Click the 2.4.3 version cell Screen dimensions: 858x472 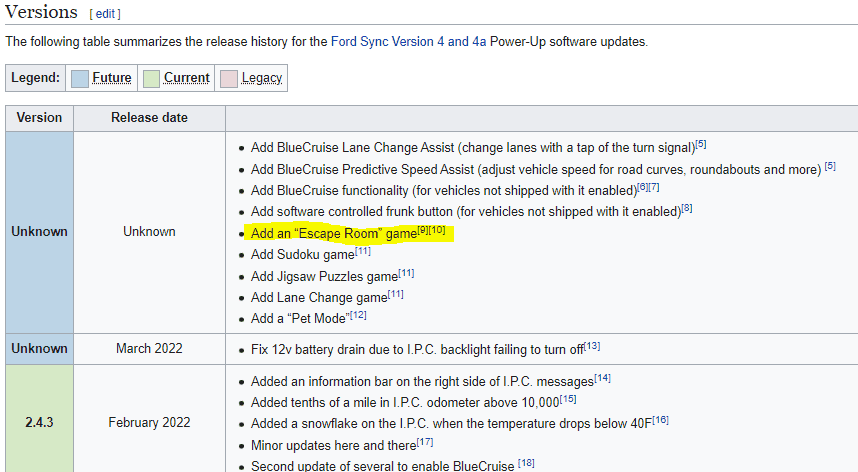point(40,422)
